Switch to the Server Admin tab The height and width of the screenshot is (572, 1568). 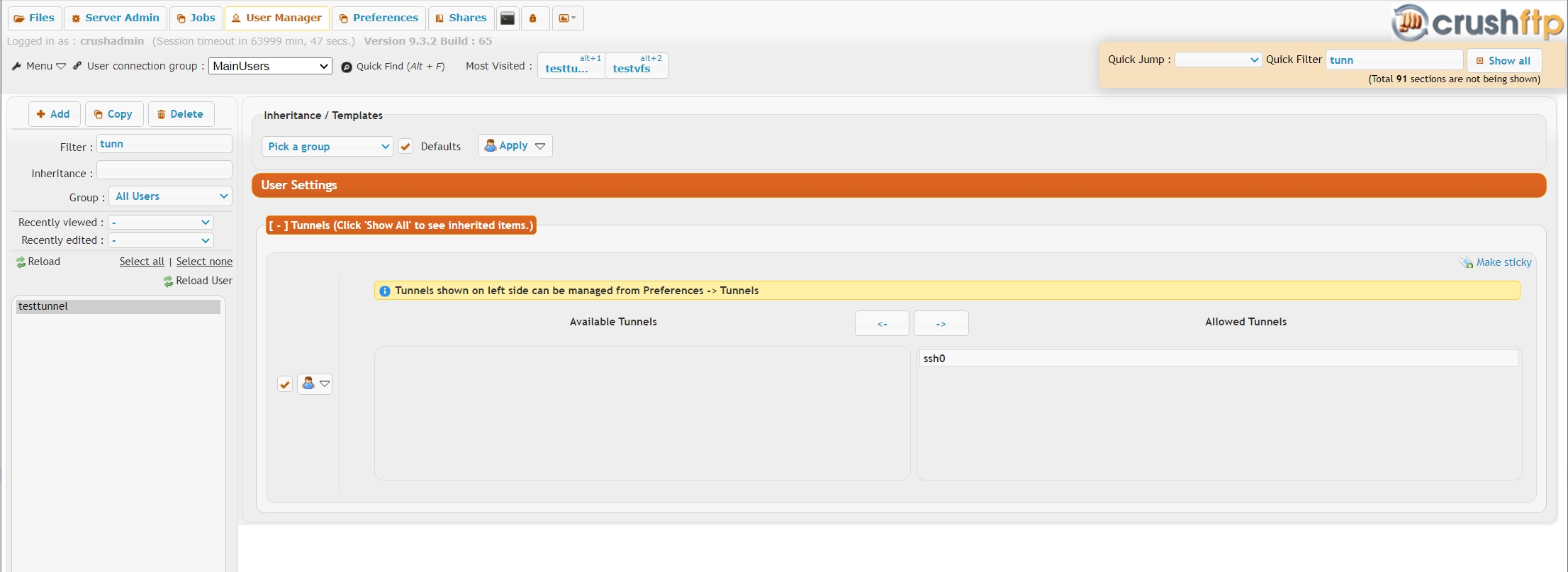coord(116,18)
